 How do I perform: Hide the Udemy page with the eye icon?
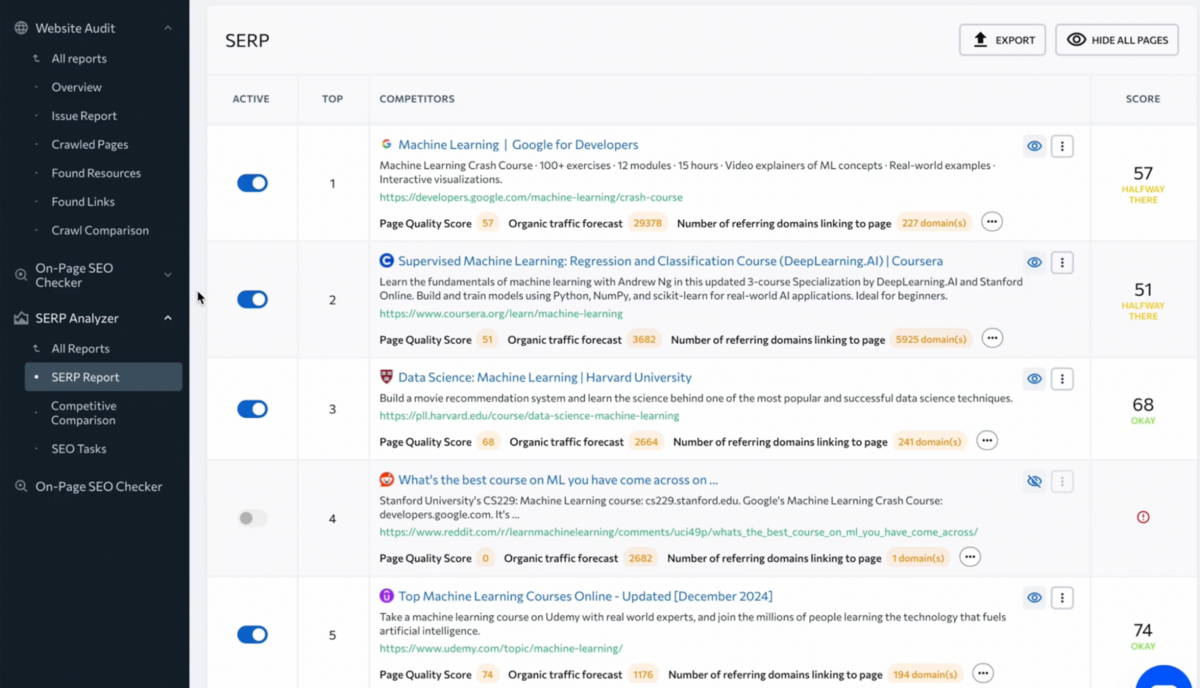pyautogui.click(x=1034, y=598)
